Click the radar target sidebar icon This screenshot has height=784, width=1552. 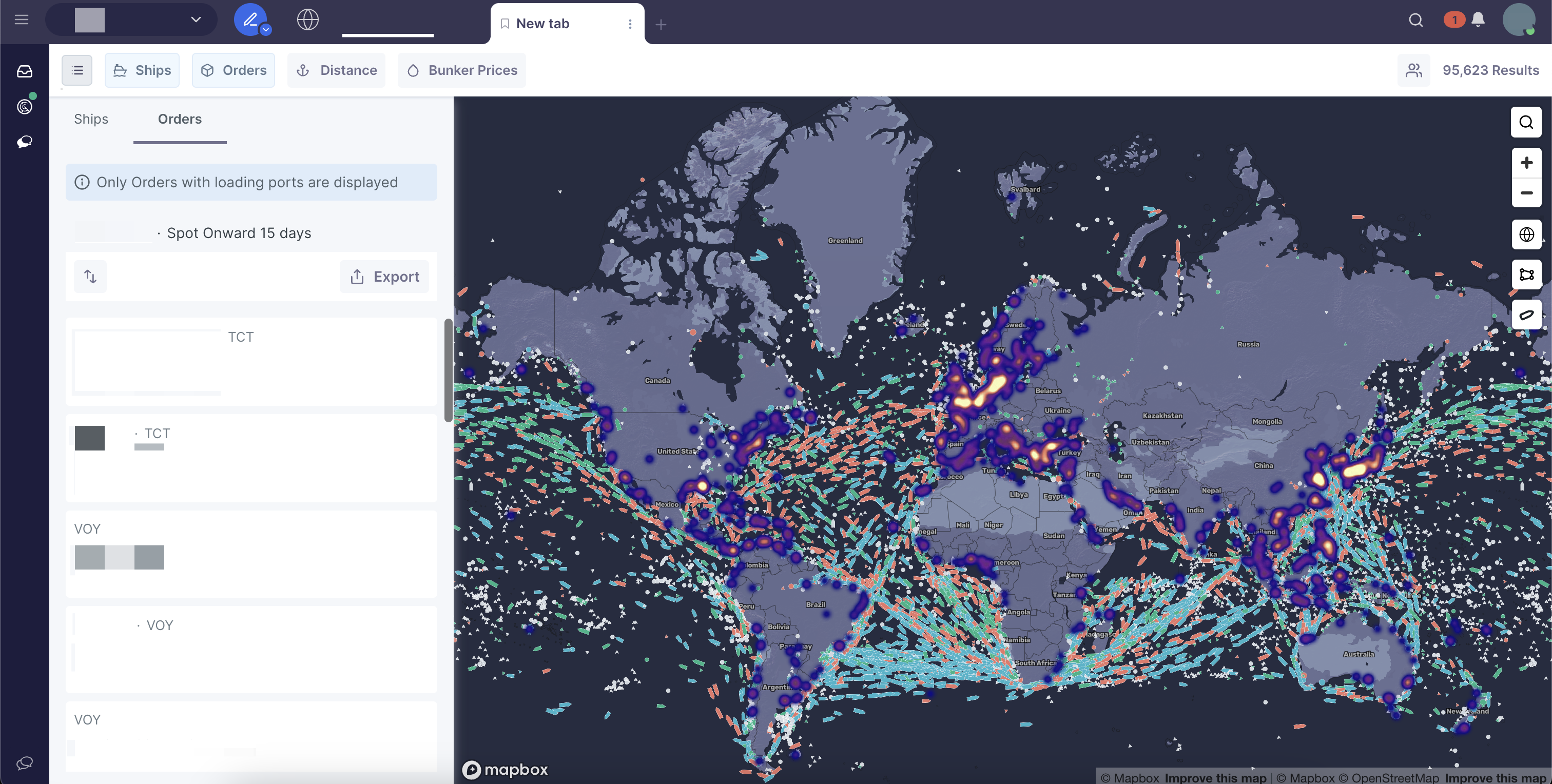(24, 107)
